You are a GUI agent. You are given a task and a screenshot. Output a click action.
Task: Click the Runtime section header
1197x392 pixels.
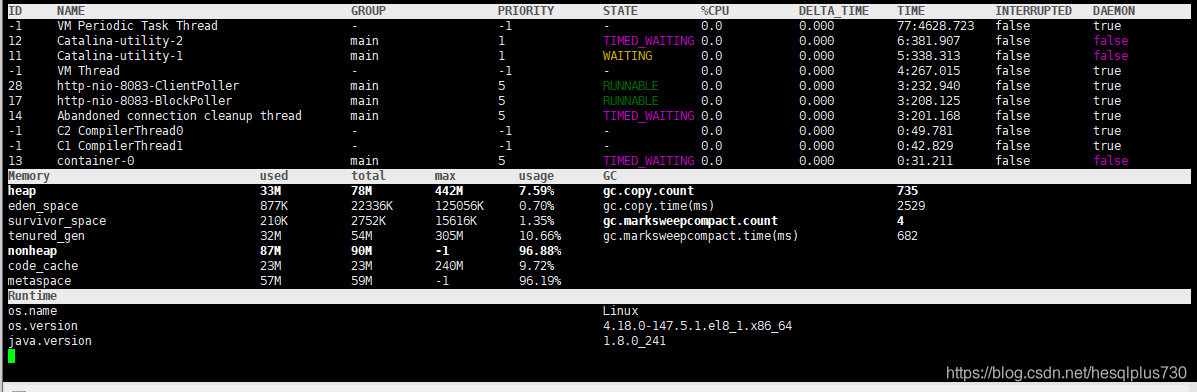point(32,296)
